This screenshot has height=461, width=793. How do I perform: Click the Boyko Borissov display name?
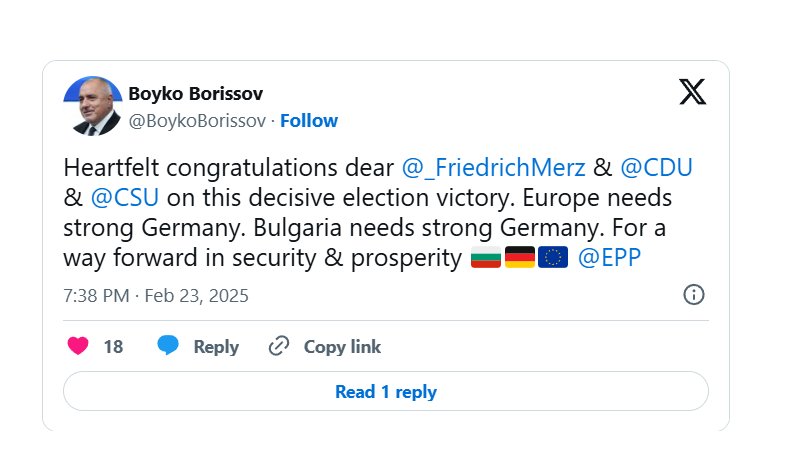(196, 94)
